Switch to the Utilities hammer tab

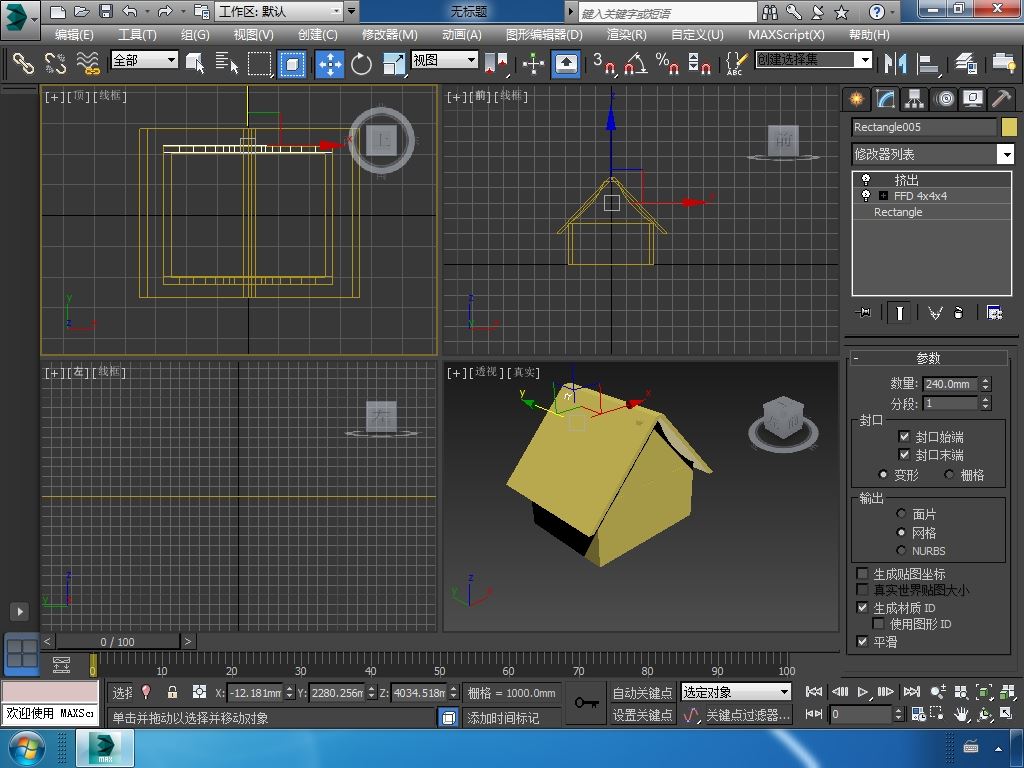[x=1001, y=99]
